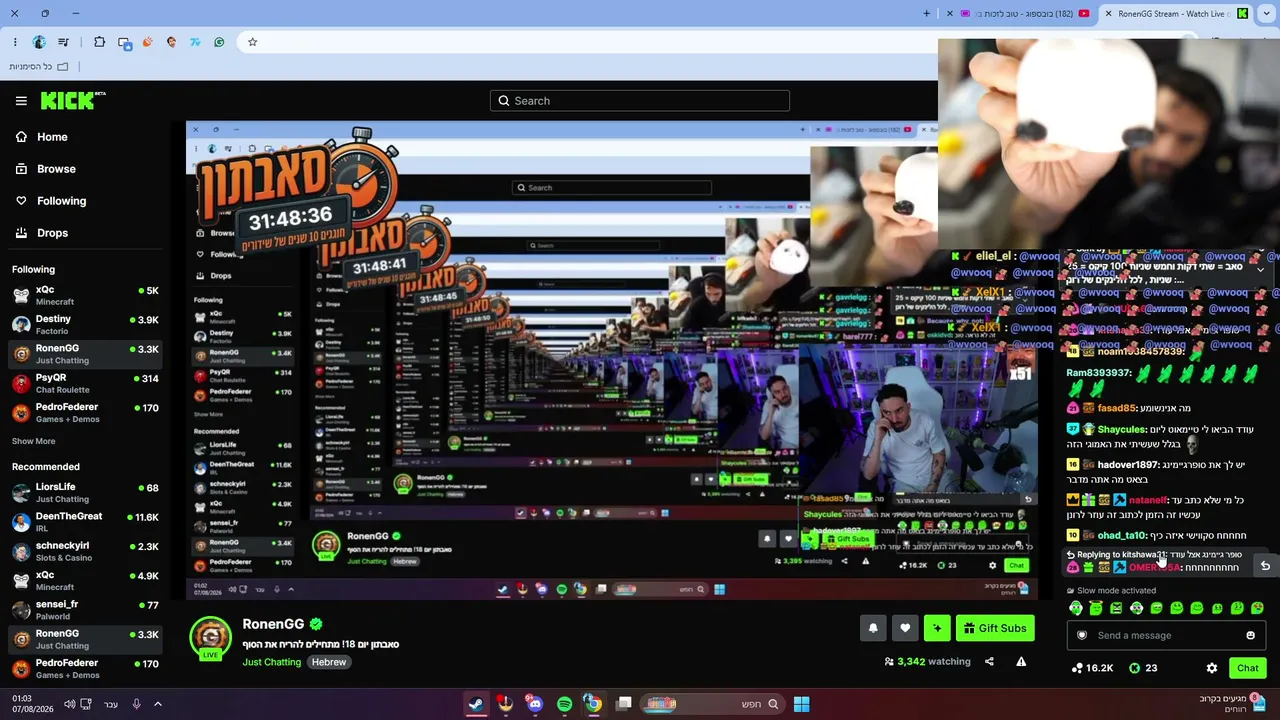Viewport: 1280px width, 720px height.
Task: Open chat settings gear
Action: click(x=1212, y=668)
